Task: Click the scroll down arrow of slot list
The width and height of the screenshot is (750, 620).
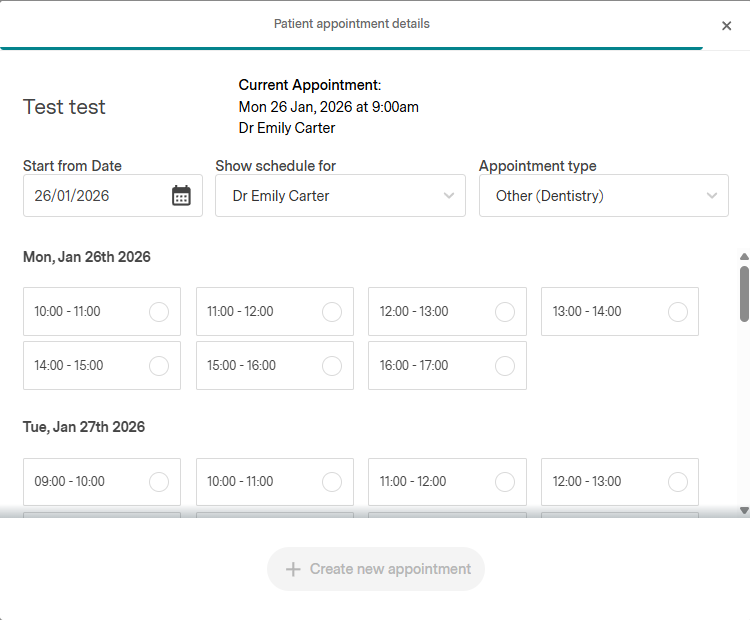Action: pos(743,510)
